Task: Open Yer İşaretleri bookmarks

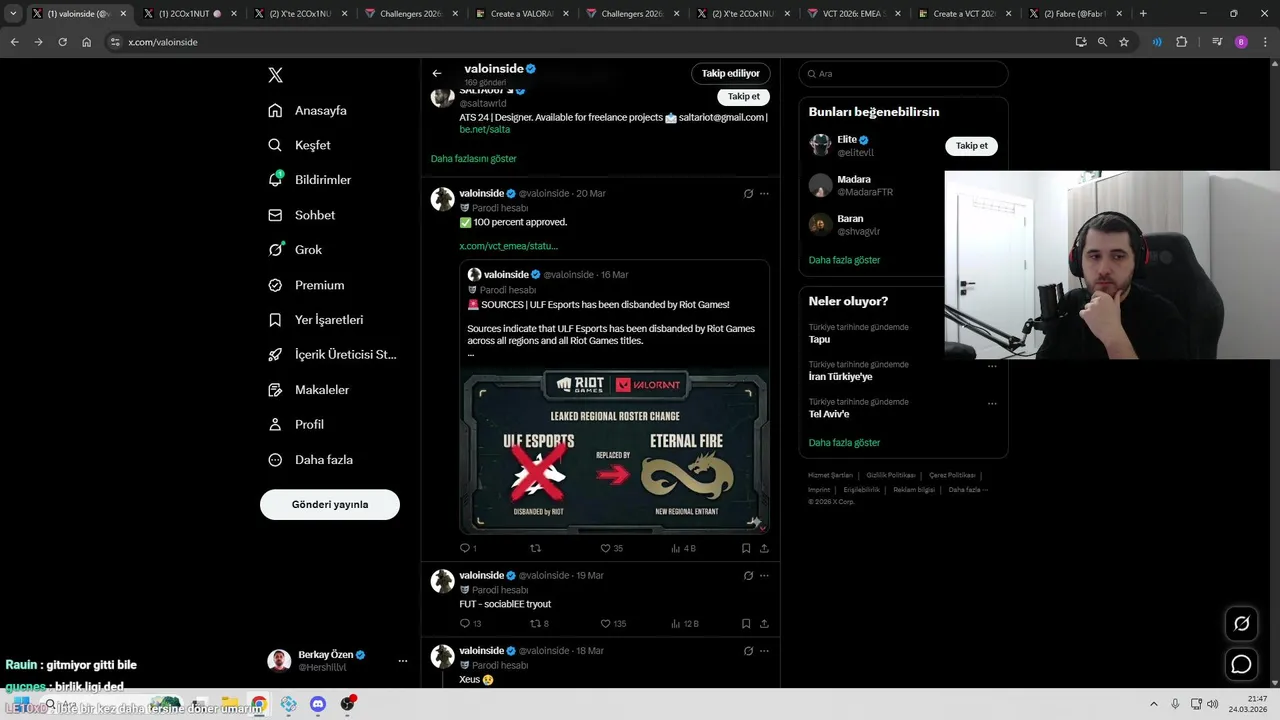Action: (x=316, y=320)
